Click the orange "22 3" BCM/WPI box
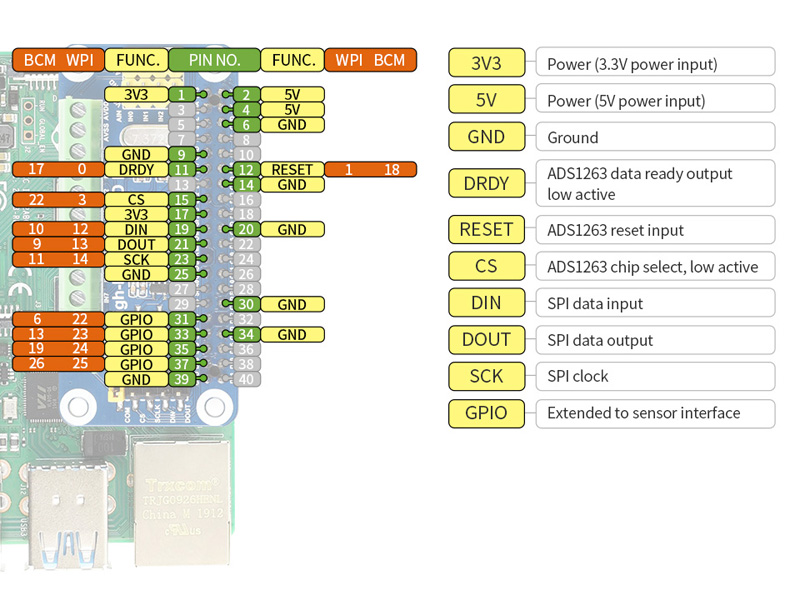Screen dimensions: 800x600 coord(58,199)
